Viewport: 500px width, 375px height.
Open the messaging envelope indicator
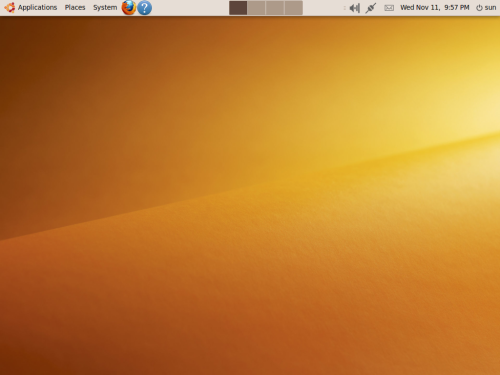click(389, 8)
